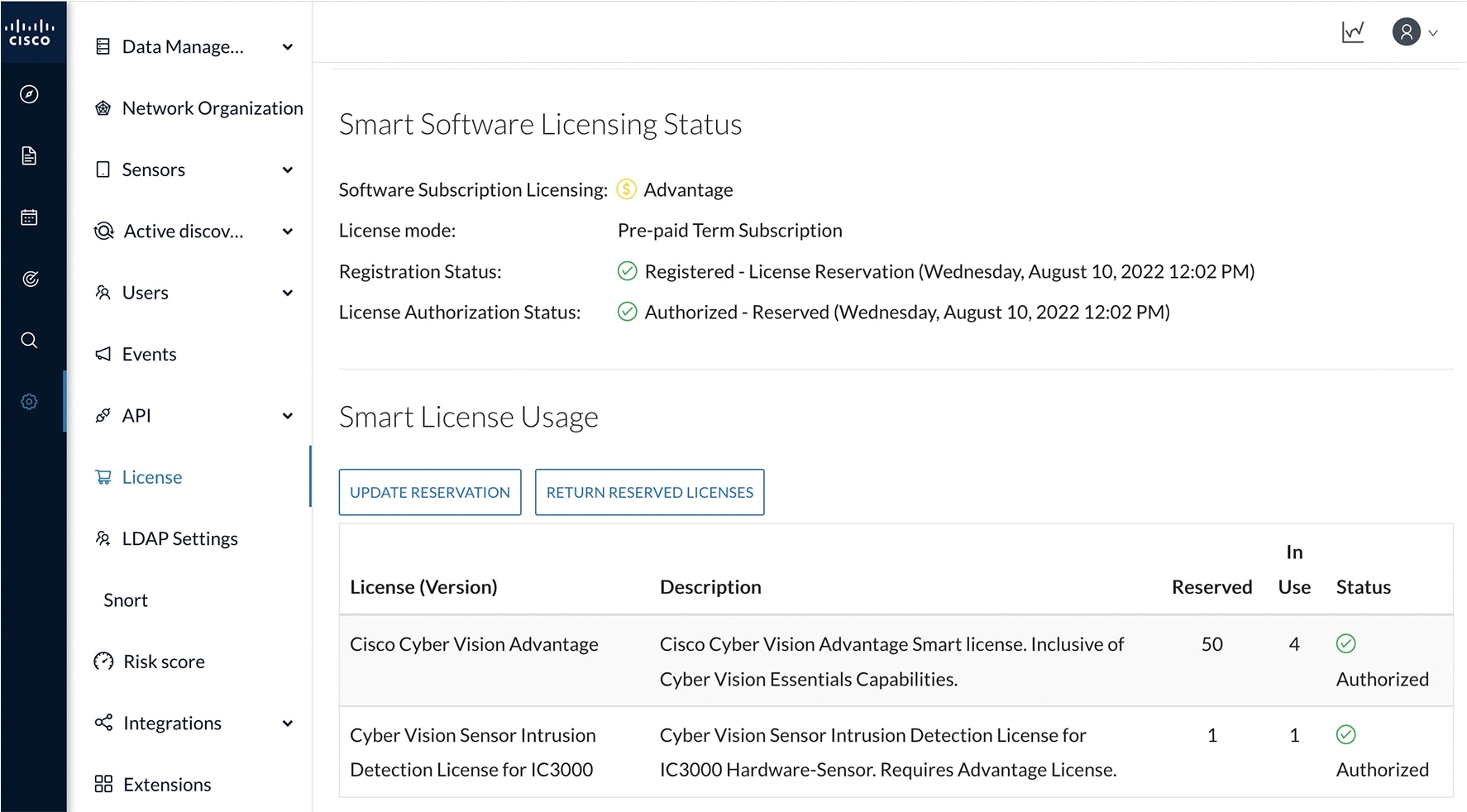Viewport: 1467px width, 812px height.
Task: Open the calendar Events icon in the sidebar
Action: [x=30, y=217]
